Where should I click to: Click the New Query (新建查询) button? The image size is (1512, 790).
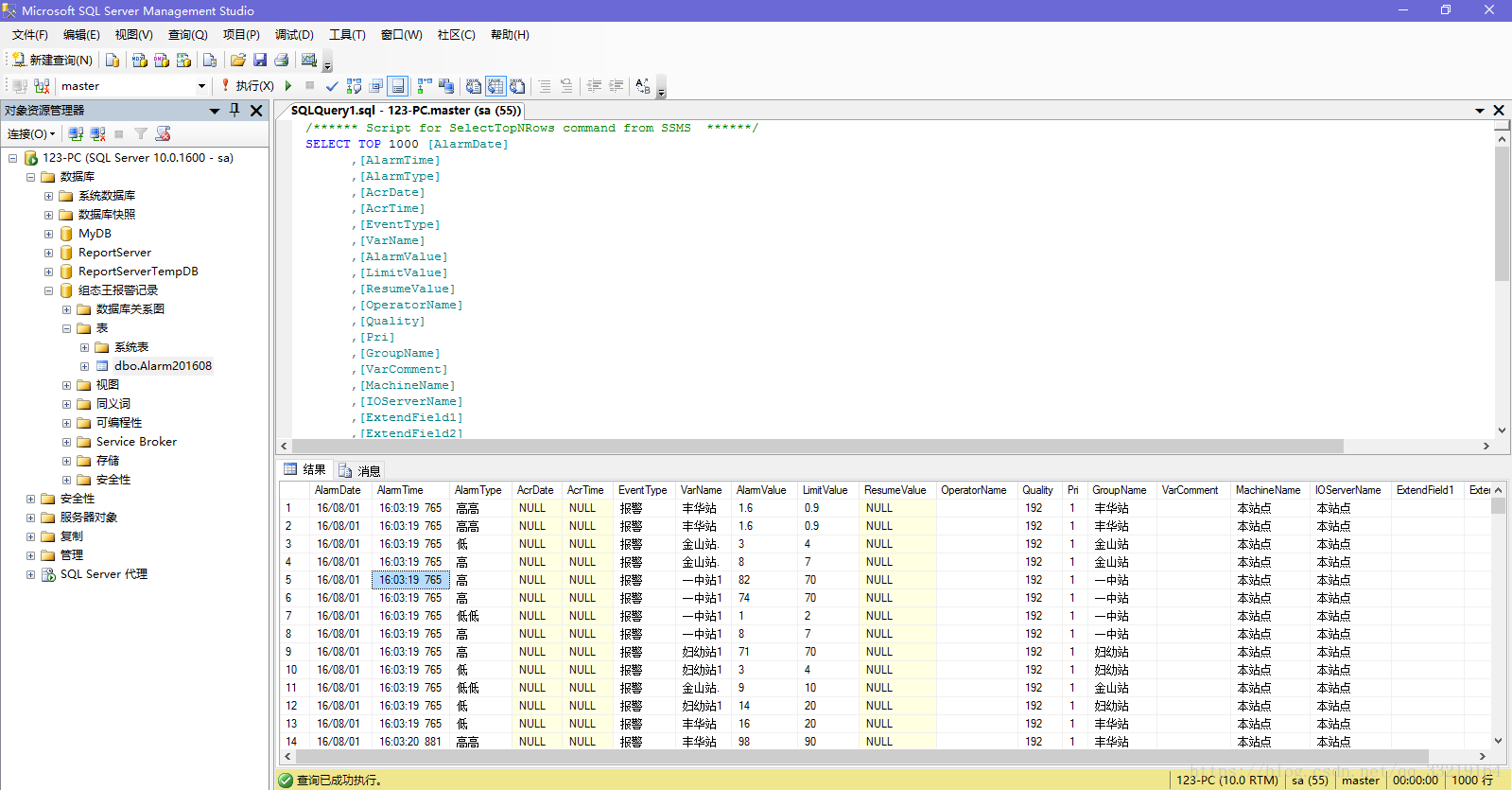53,61
